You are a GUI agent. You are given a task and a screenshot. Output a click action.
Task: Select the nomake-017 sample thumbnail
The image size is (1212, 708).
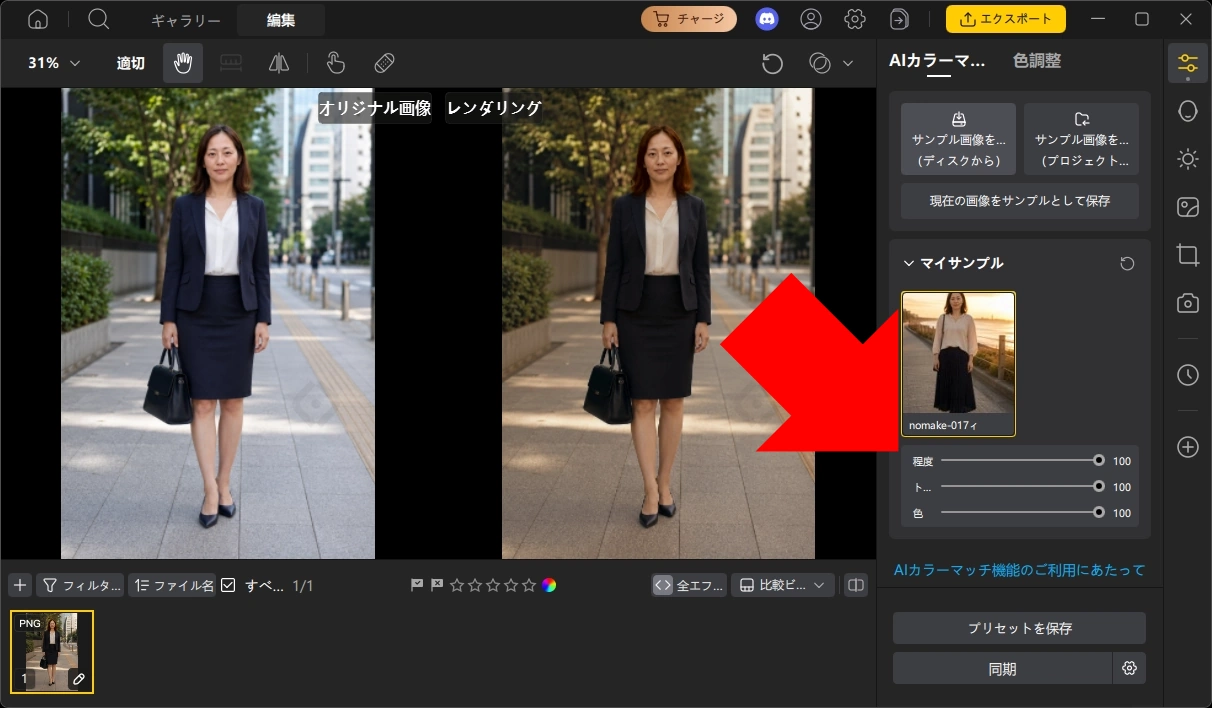click(958, 363)
